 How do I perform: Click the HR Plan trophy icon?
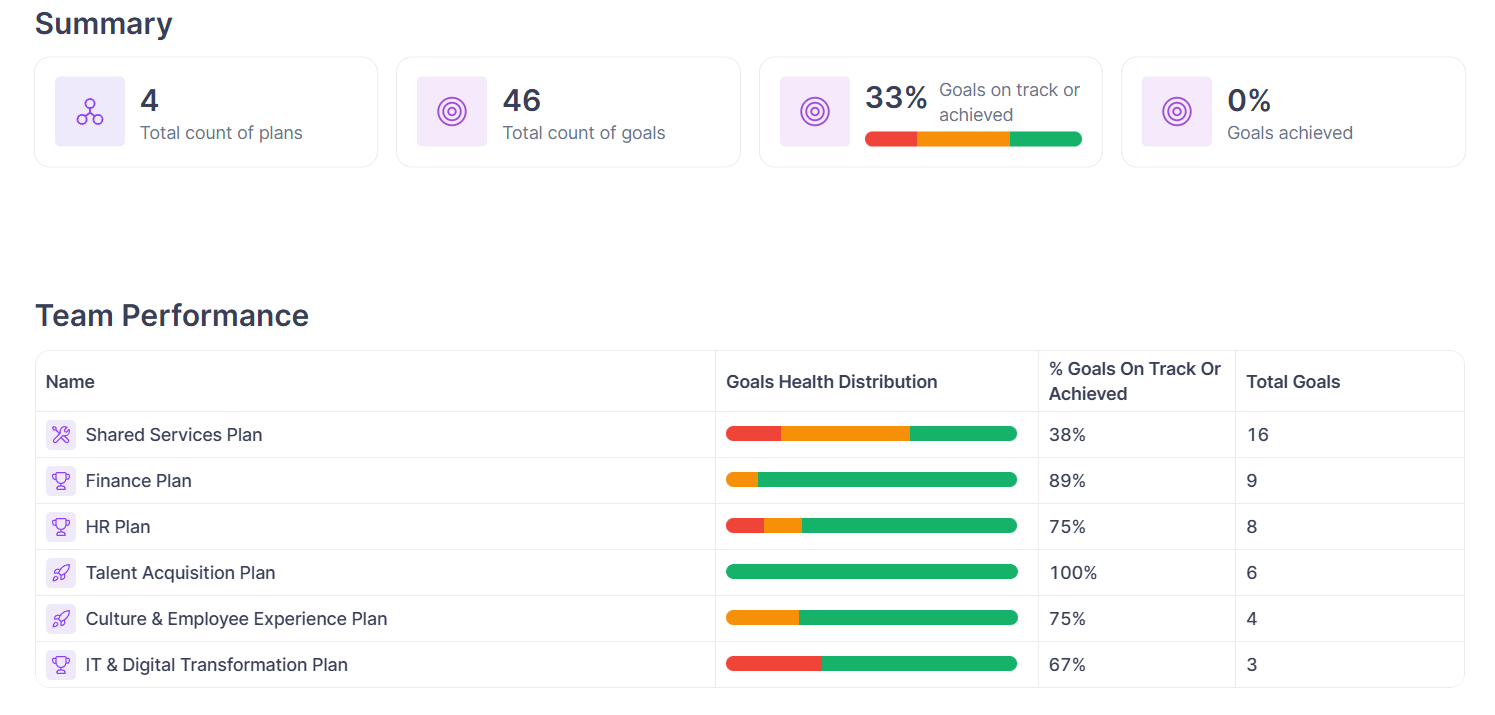tap(61, 527)
